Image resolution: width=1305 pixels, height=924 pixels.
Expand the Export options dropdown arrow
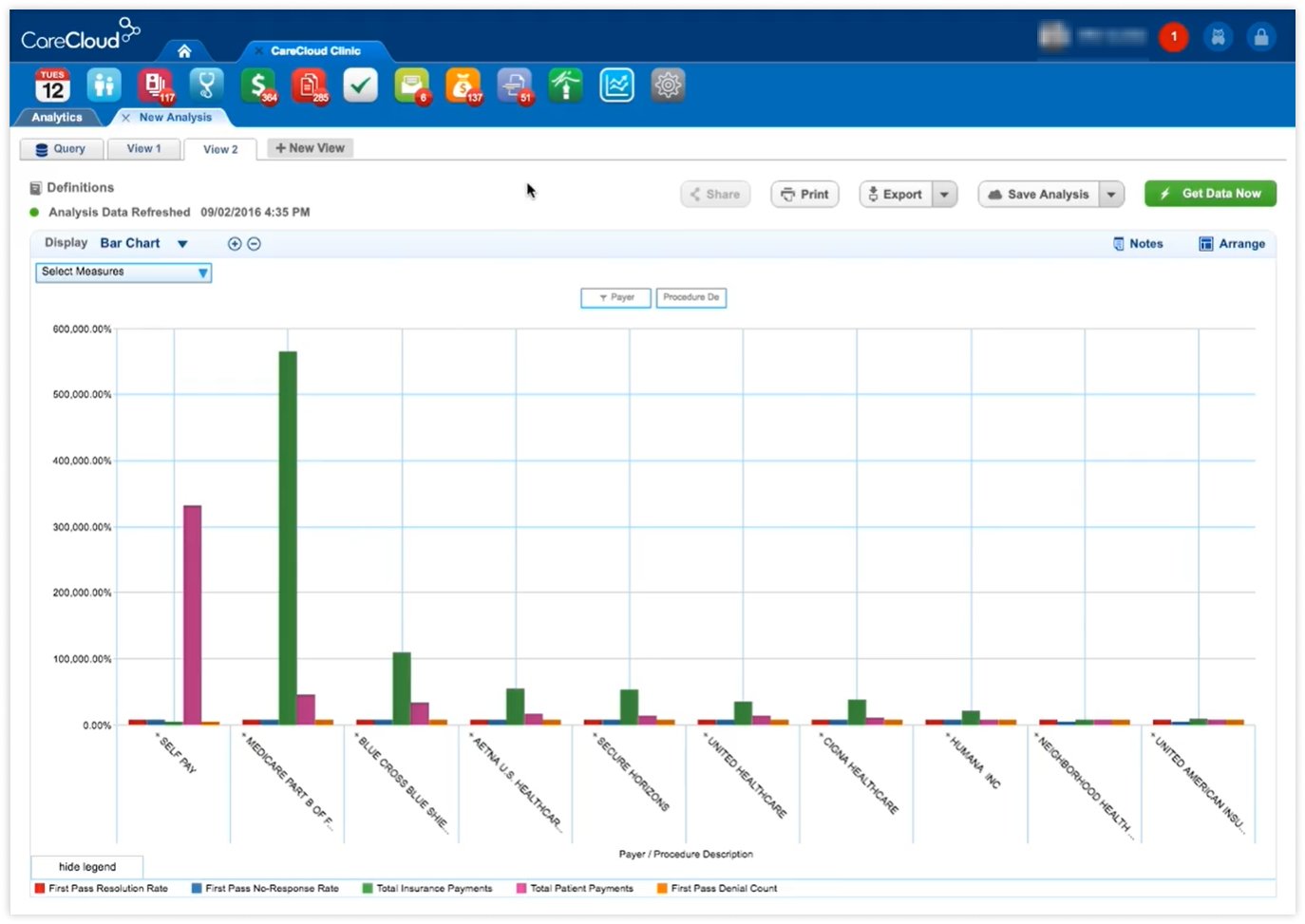click(944, 194)
